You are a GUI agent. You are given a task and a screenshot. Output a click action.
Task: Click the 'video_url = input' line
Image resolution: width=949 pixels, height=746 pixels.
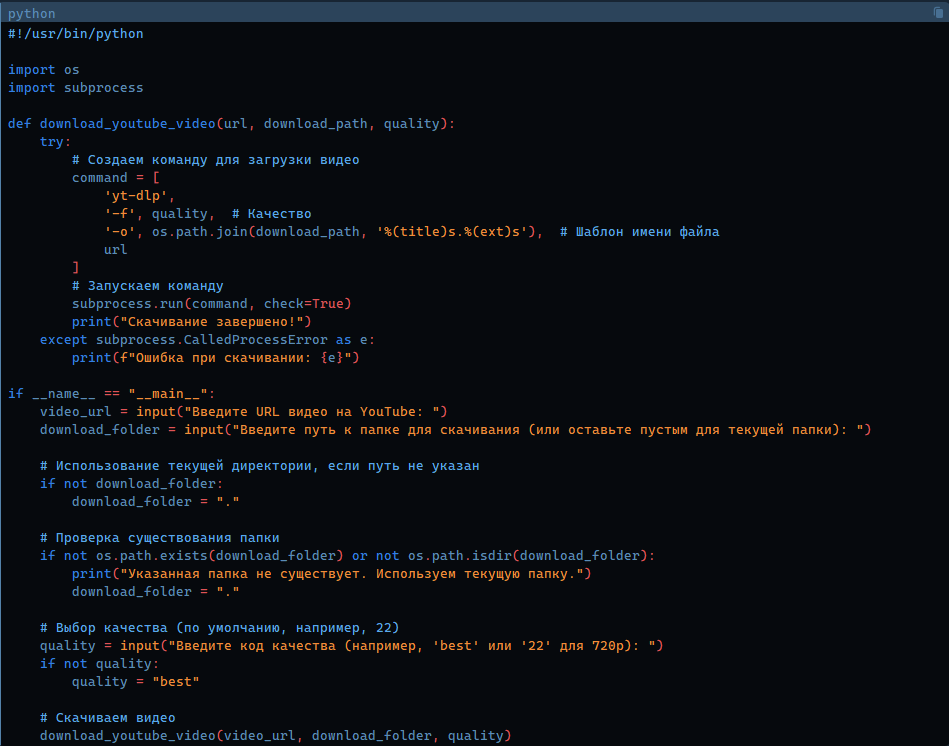244,412
